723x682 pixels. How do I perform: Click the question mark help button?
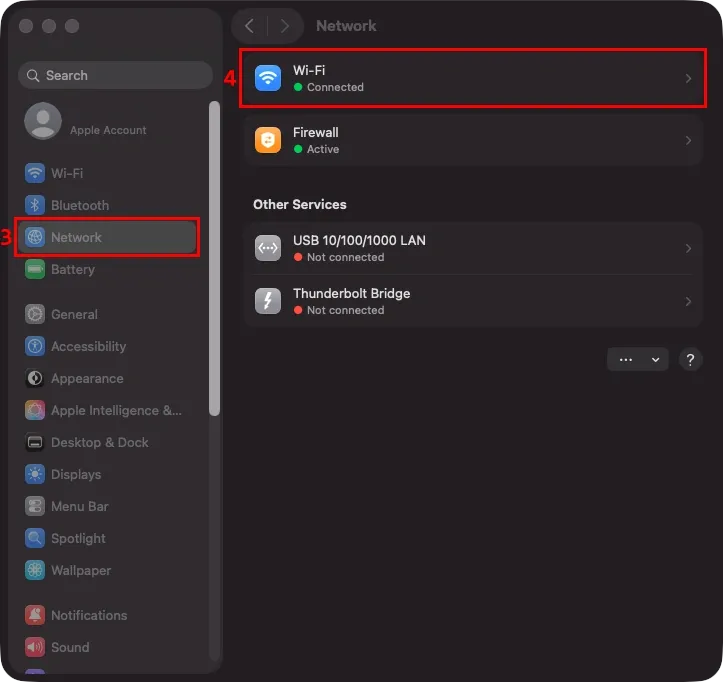click(690, 359)
